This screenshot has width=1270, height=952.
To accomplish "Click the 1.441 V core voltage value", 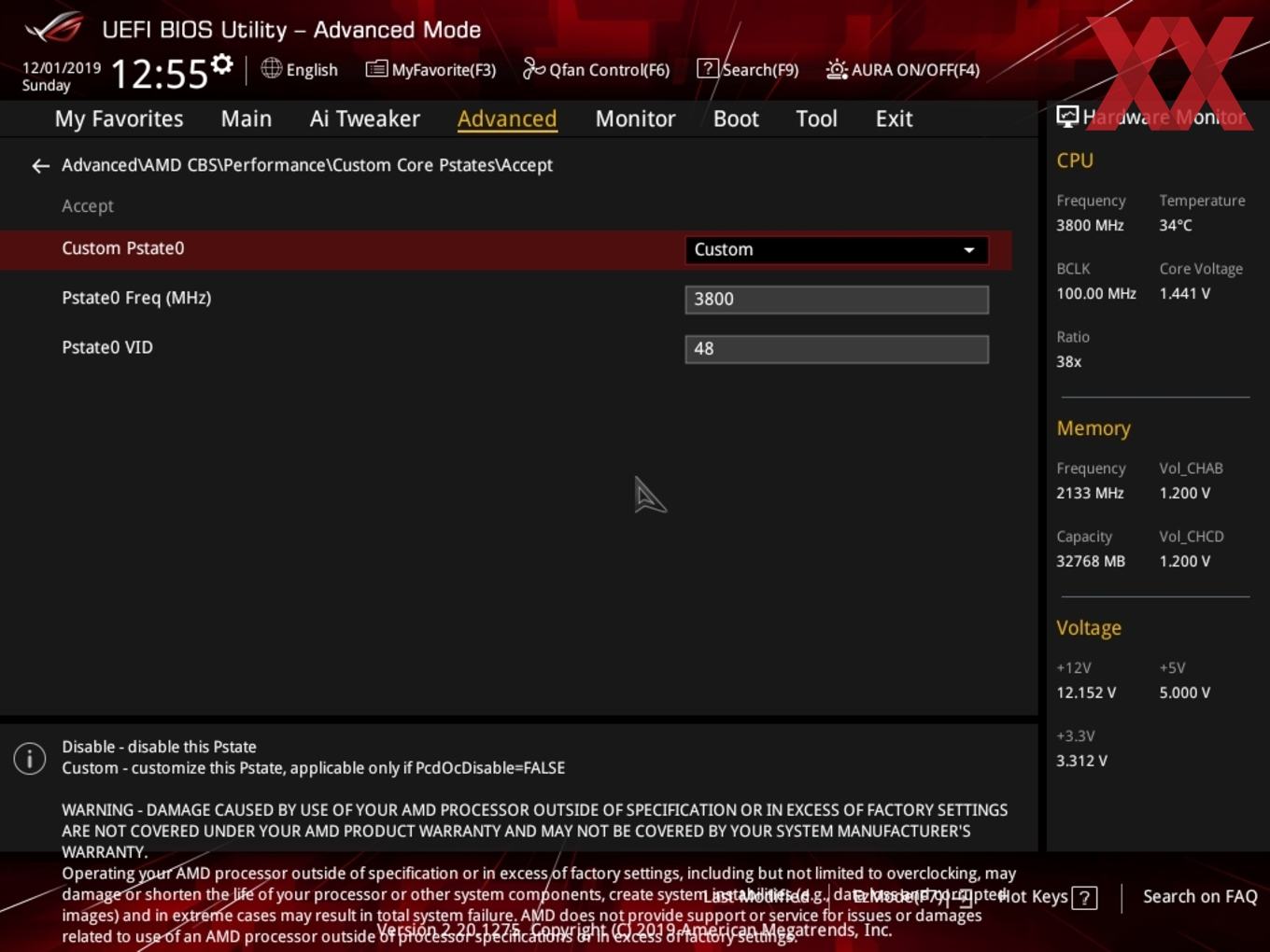I will coord(1184,293).
